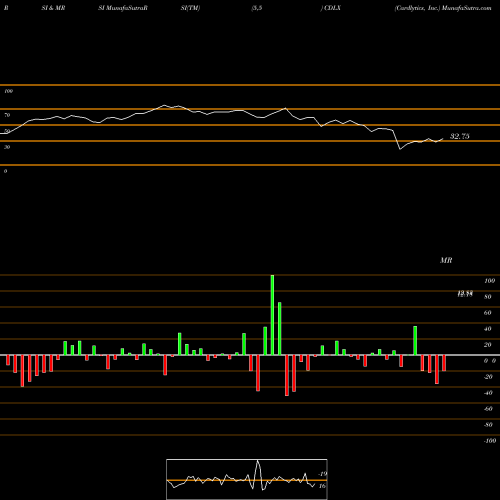Viewport: 500px width, 500px height.
Task: Click the overlapping 12.88 value label
Action: click(x=465, y=294)
